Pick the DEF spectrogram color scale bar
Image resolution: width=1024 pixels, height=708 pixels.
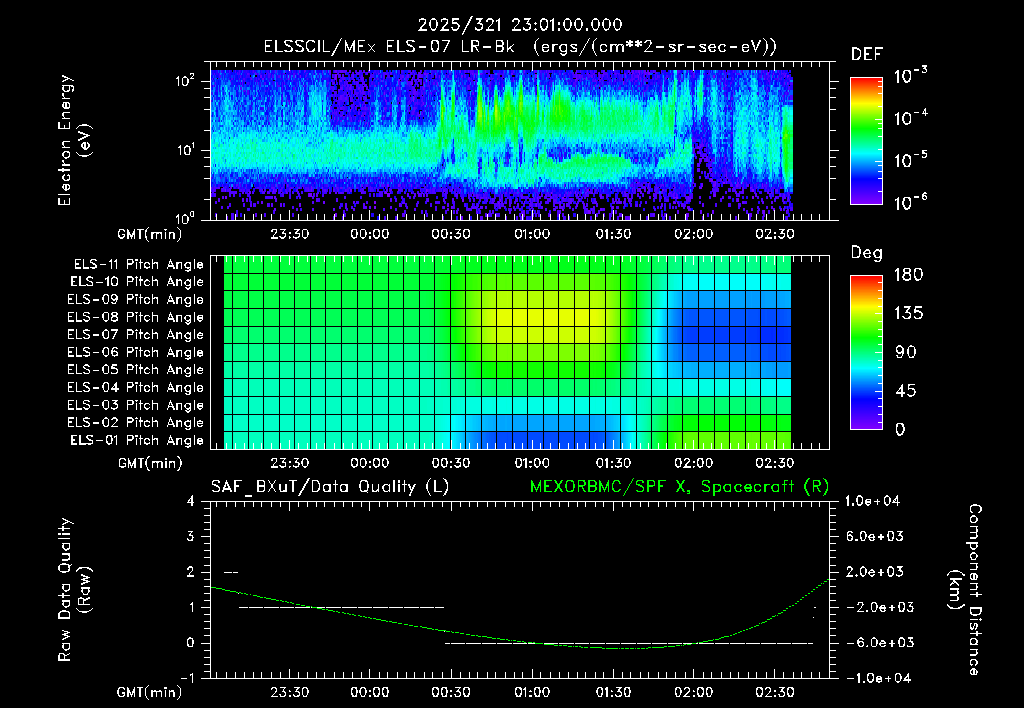867,141
